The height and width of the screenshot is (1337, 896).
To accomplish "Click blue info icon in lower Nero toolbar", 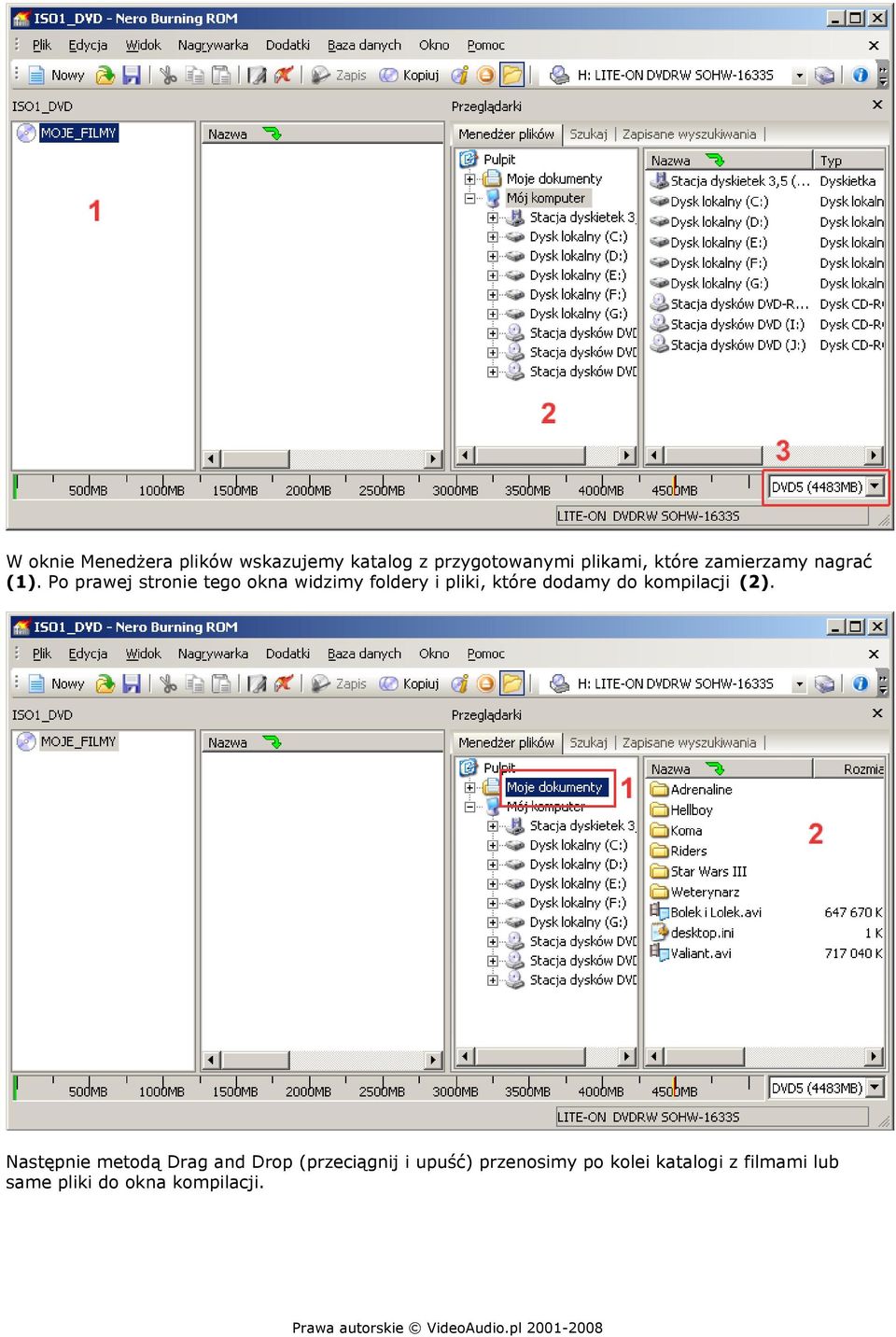I will coord(860,684).
